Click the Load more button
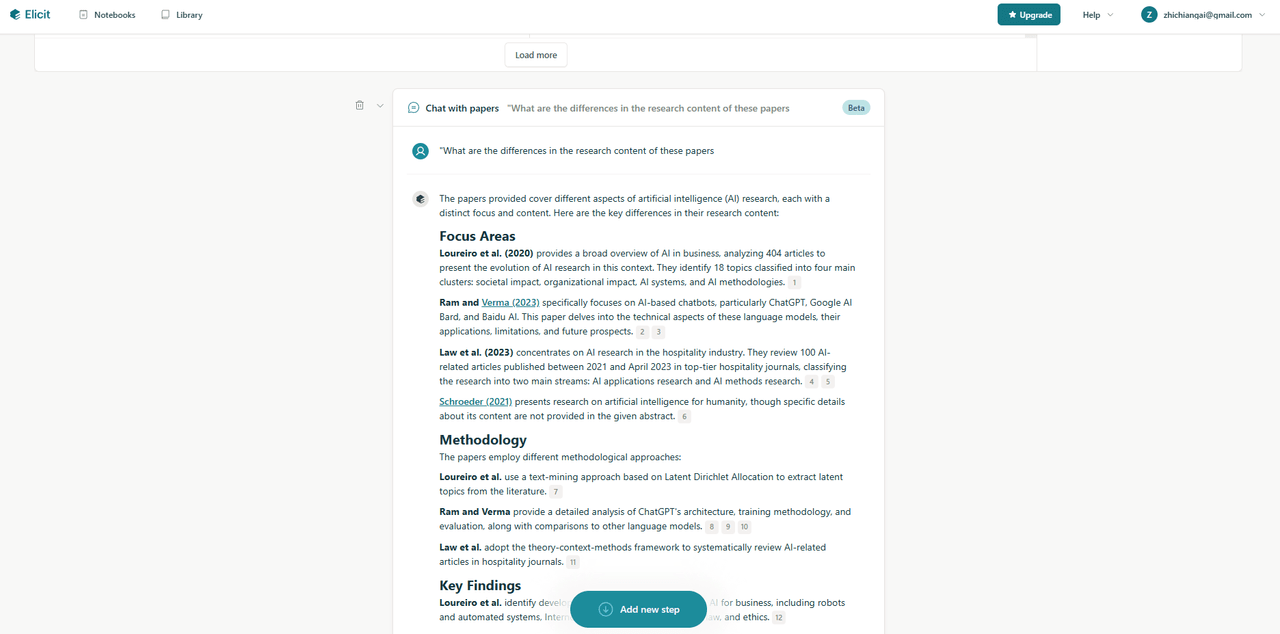 tap(536, 55)
